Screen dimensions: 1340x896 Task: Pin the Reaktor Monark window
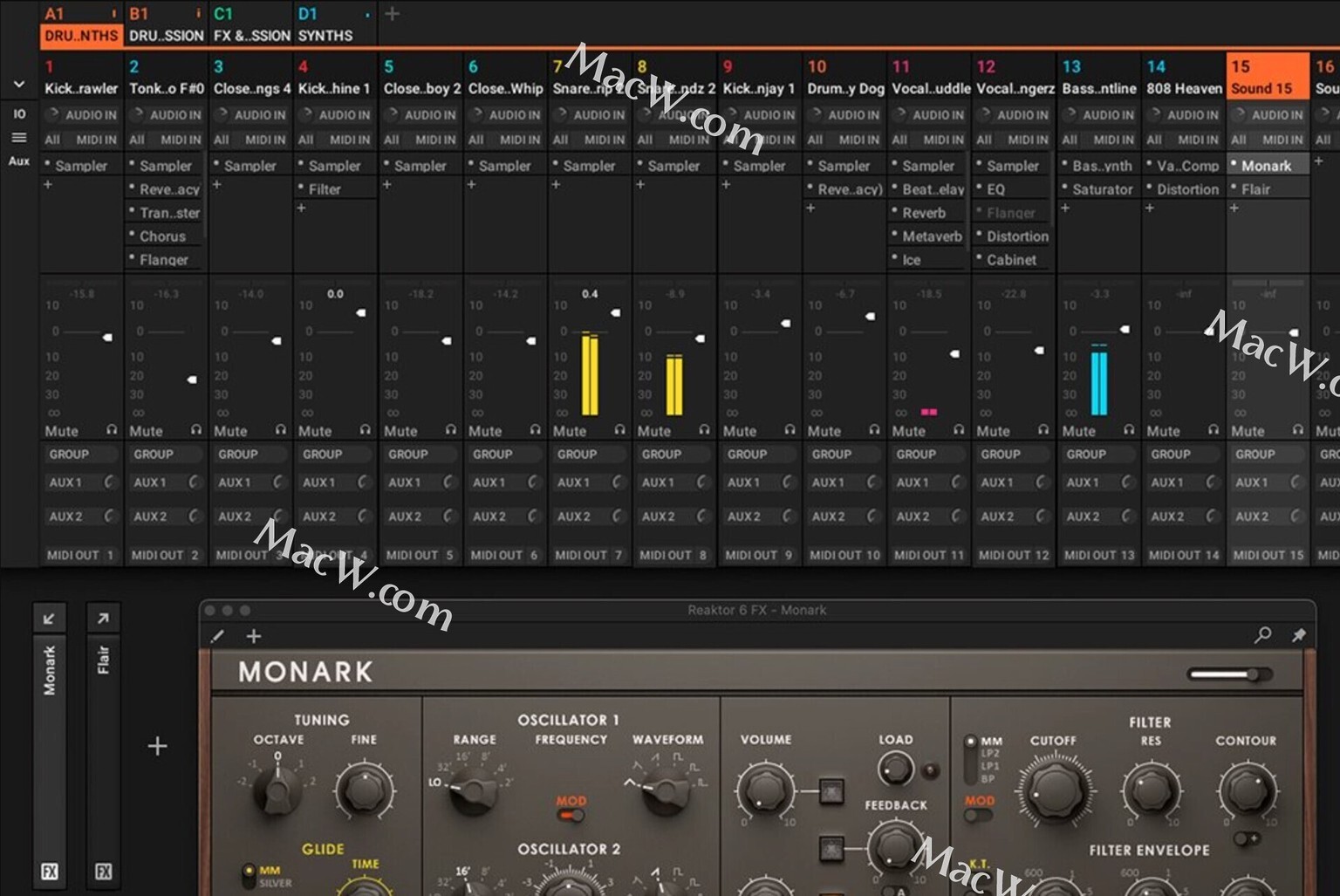coord(1298,635)
